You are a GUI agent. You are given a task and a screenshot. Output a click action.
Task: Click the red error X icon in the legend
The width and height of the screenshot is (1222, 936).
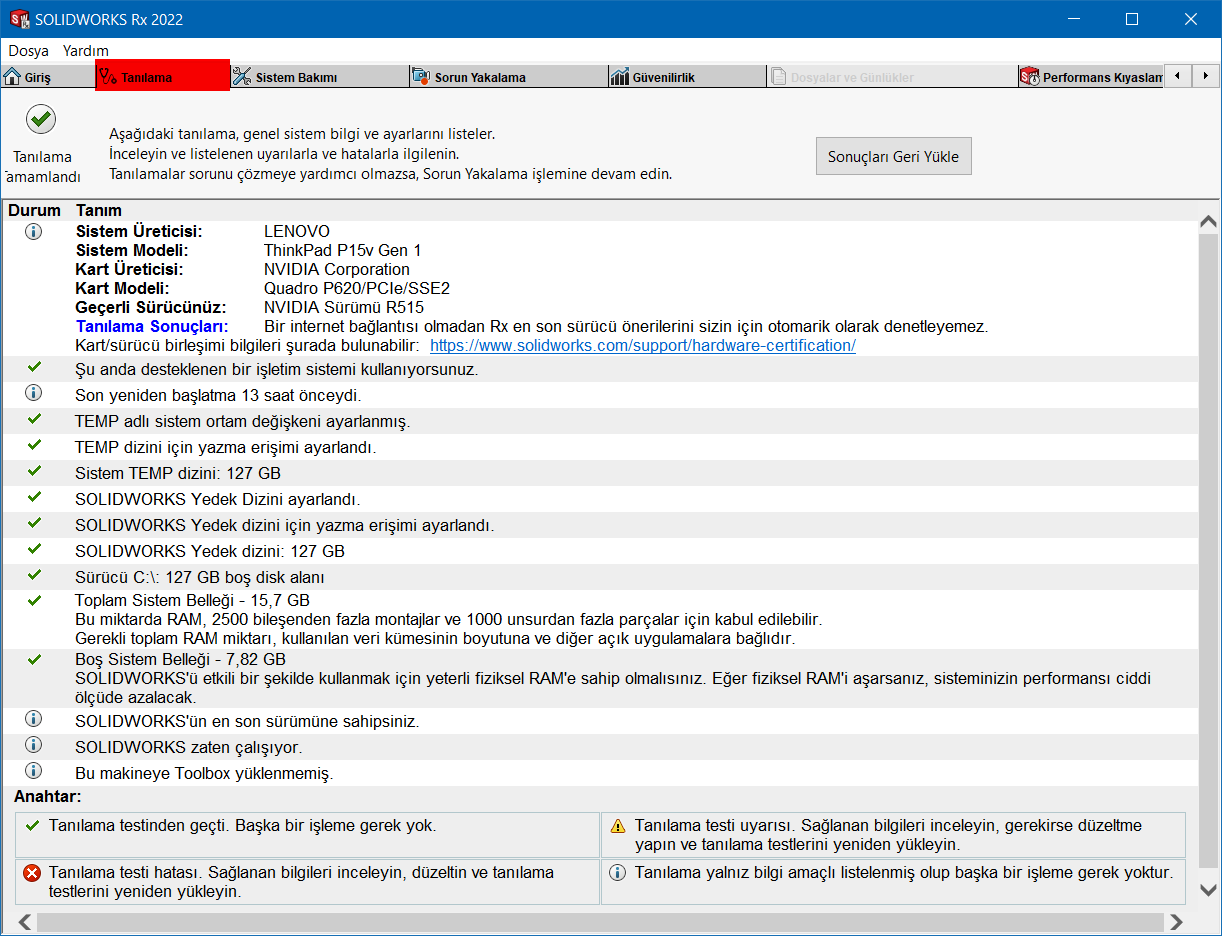tap(32, 873)
